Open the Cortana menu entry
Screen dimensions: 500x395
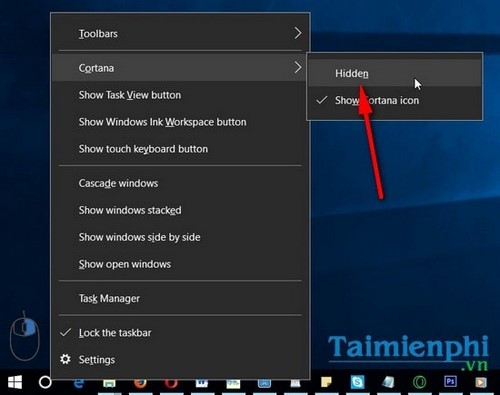coord(180,68)
